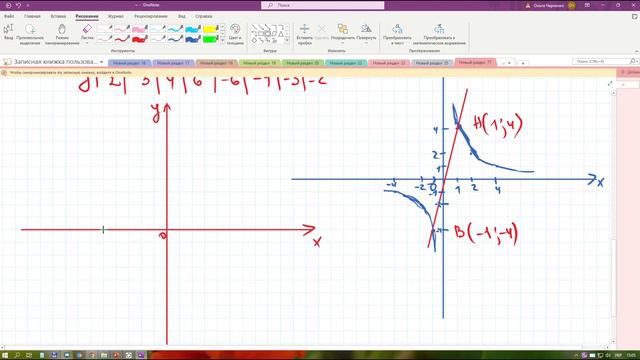
Task: Open section tab Новый раздел 16
Action: coord(129,63)
